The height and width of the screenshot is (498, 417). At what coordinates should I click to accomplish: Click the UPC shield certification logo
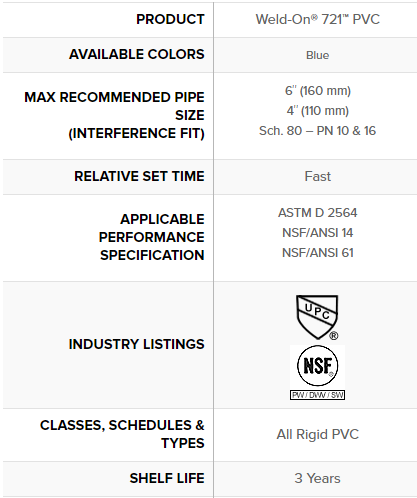click(x=317, y=317)
